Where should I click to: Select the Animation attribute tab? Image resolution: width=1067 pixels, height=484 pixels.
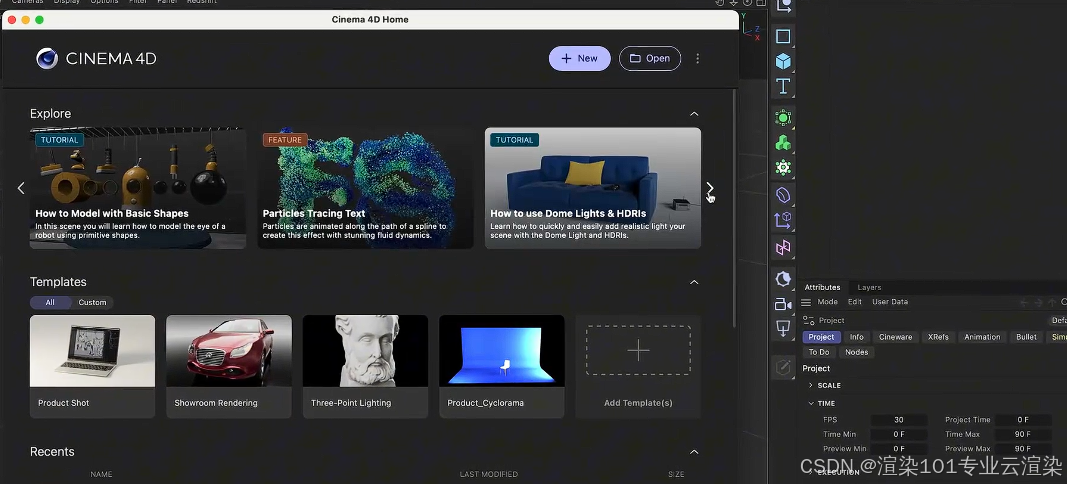pyautogui.click(x=982, y=337)
